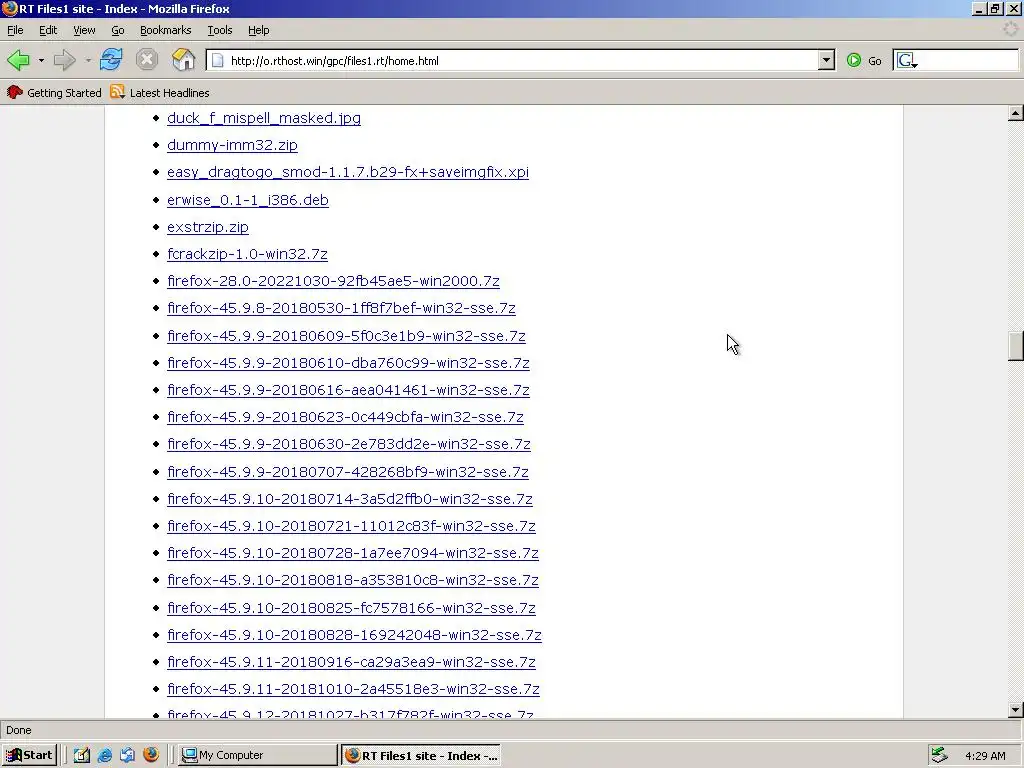Go back using the green Back arrow
The width and height of the screenshot is (1024, 768).
[x=18, y=61]
